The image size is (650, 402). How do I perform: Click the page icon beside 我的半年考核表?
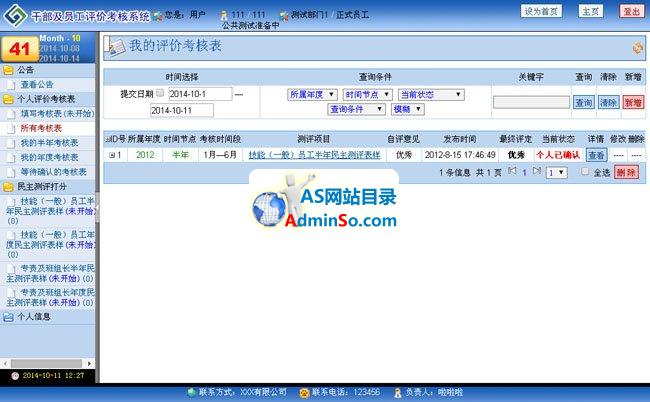(x=12, y=143)
